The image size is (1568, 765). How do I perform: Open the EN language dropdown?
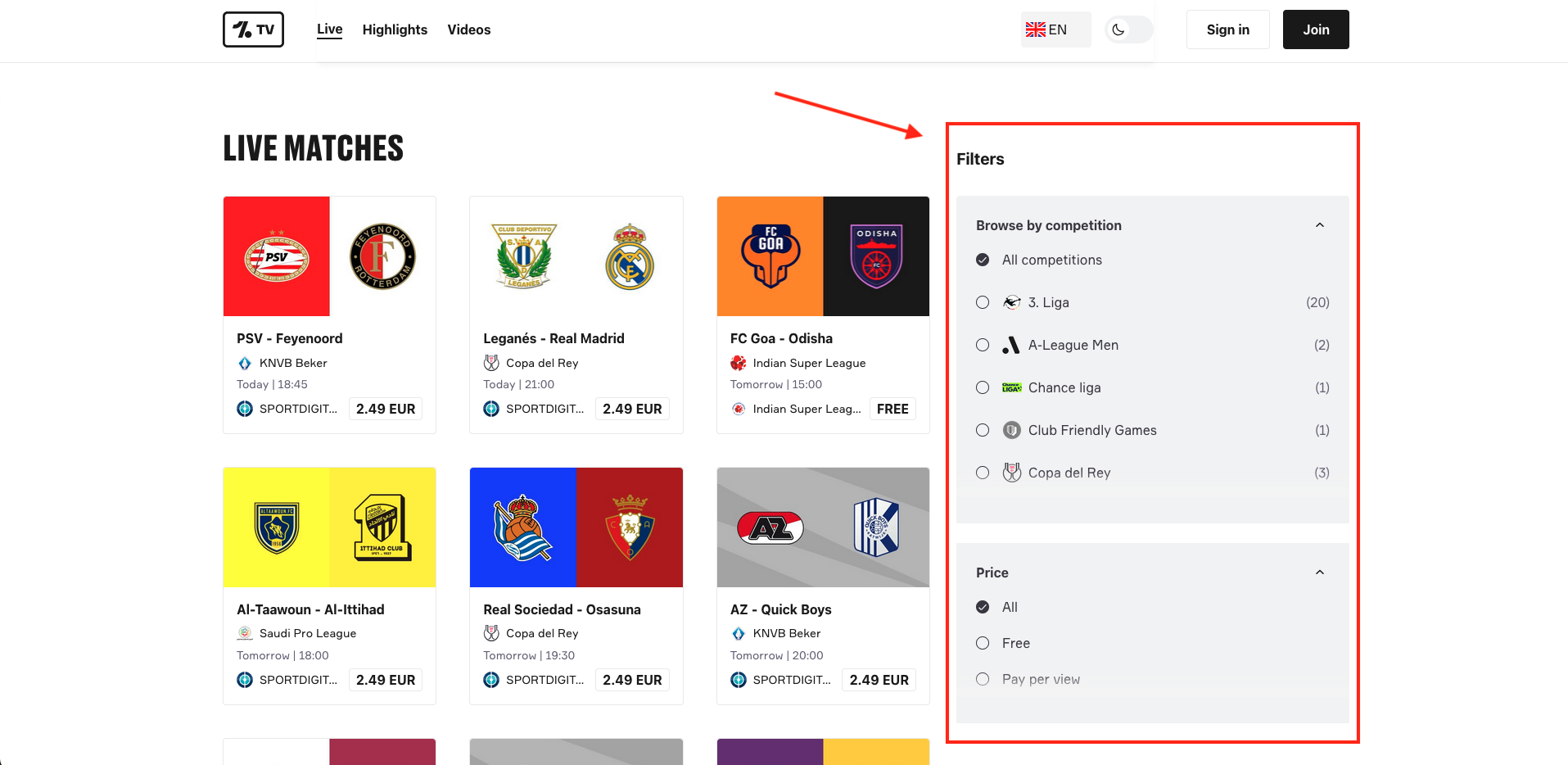click(1055, 29)
